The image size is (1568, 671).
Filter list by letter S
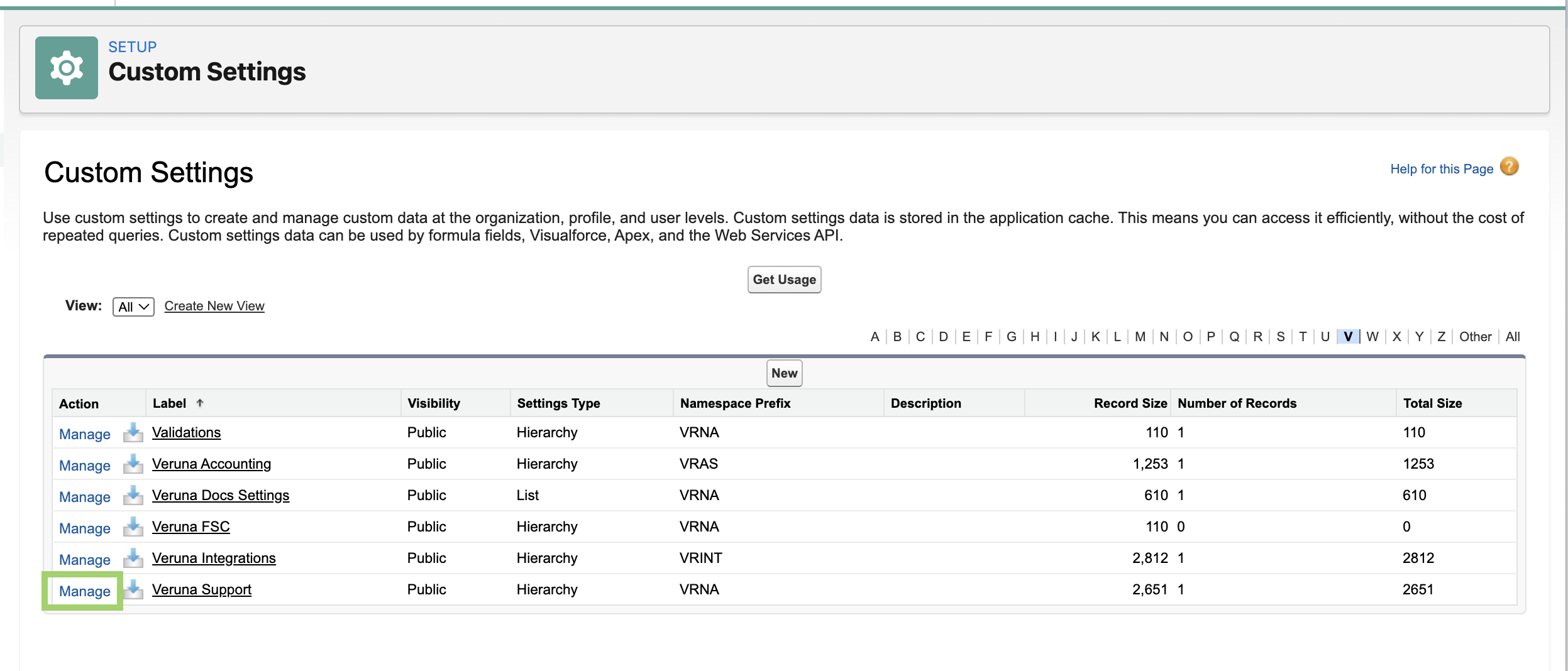click(1281, 337)
